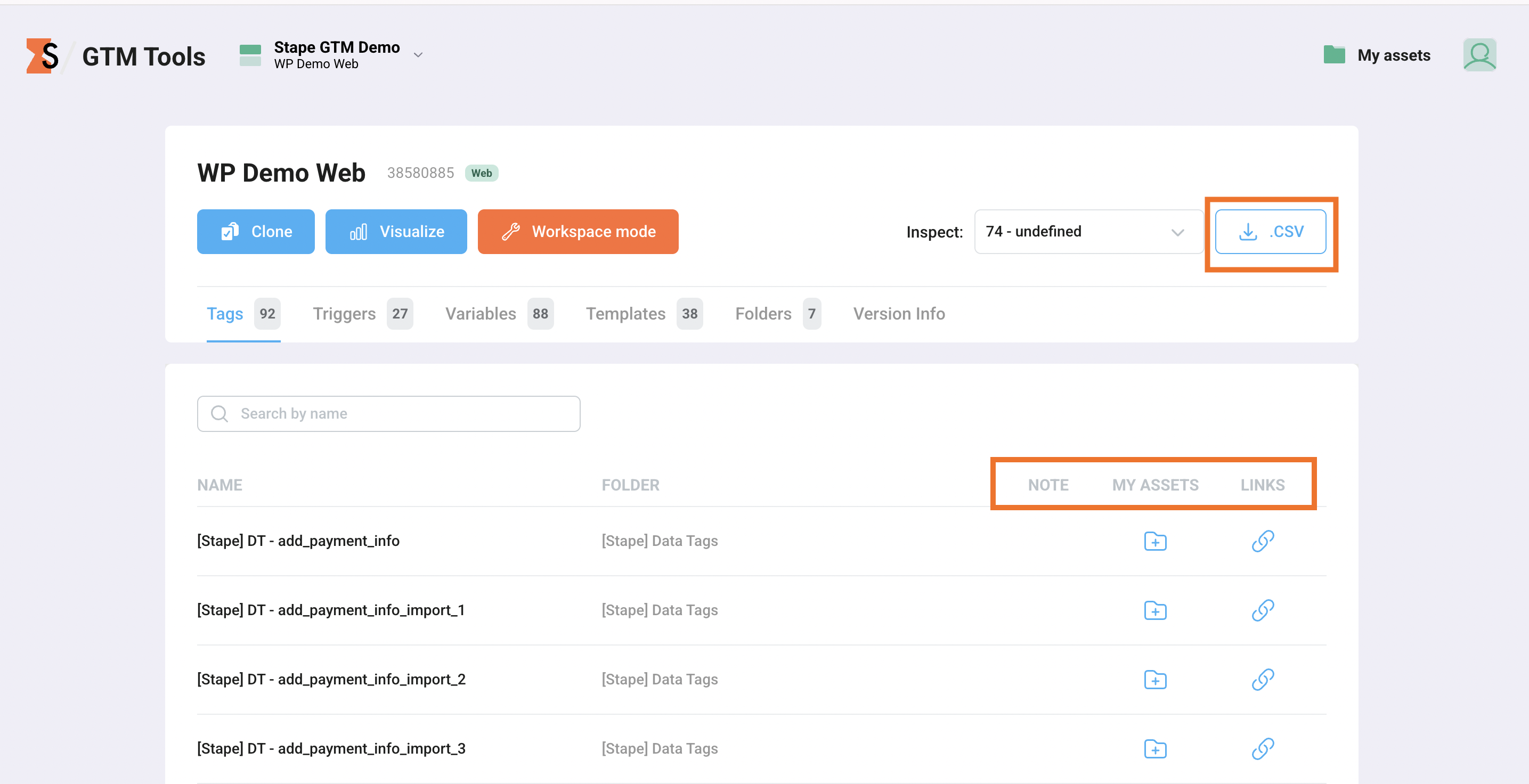Click the Visualize button
1529x784 pixels.
396,232
